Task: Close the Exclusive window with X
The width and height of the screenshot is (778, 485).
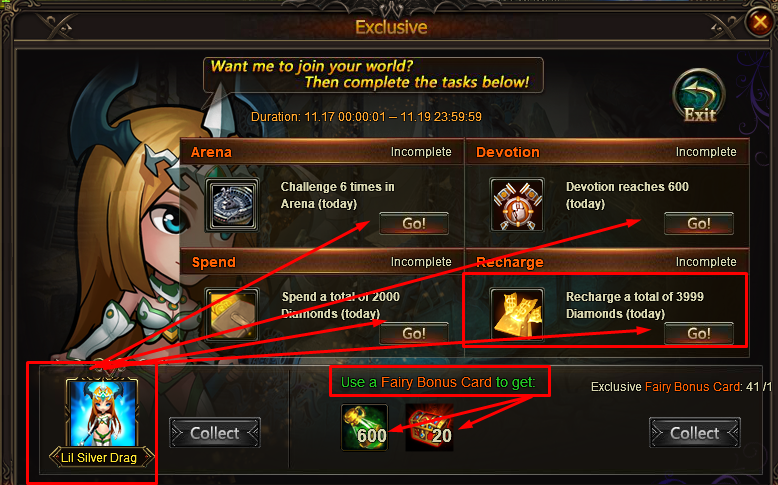Action: 760,22
